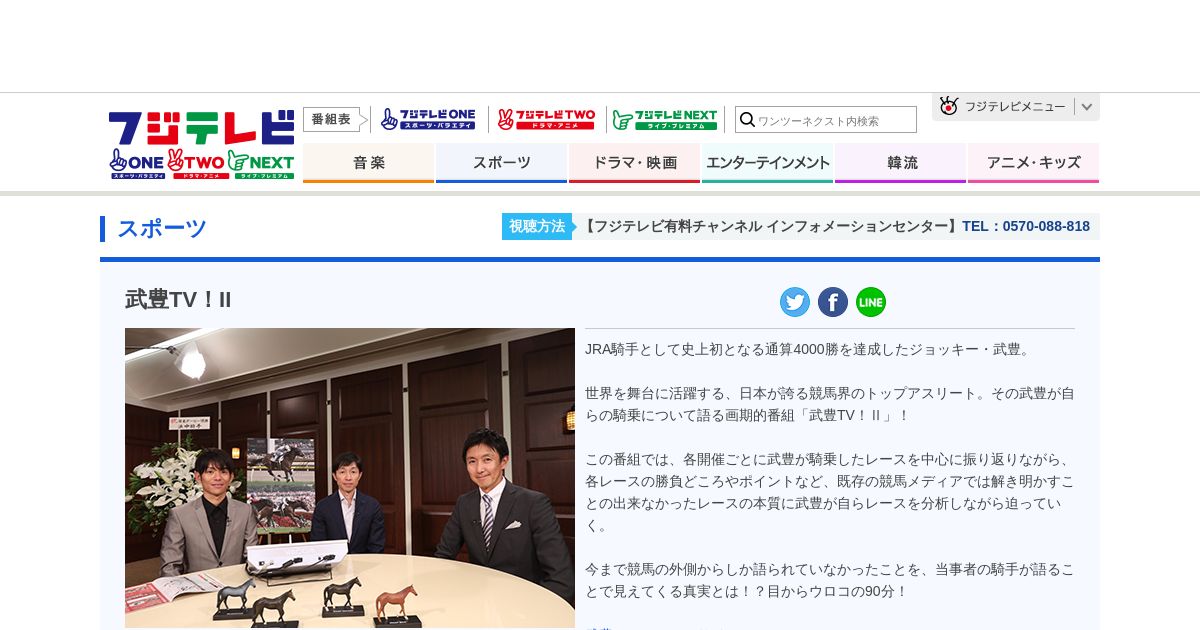
Task: Open the フジテレビNEXT channel link
Action: coord(665,119)
